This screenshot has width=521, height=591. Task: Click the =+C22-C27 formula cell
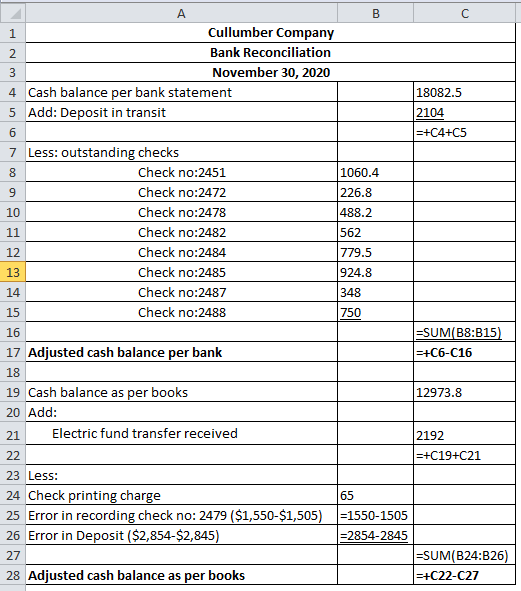[464, 575]
